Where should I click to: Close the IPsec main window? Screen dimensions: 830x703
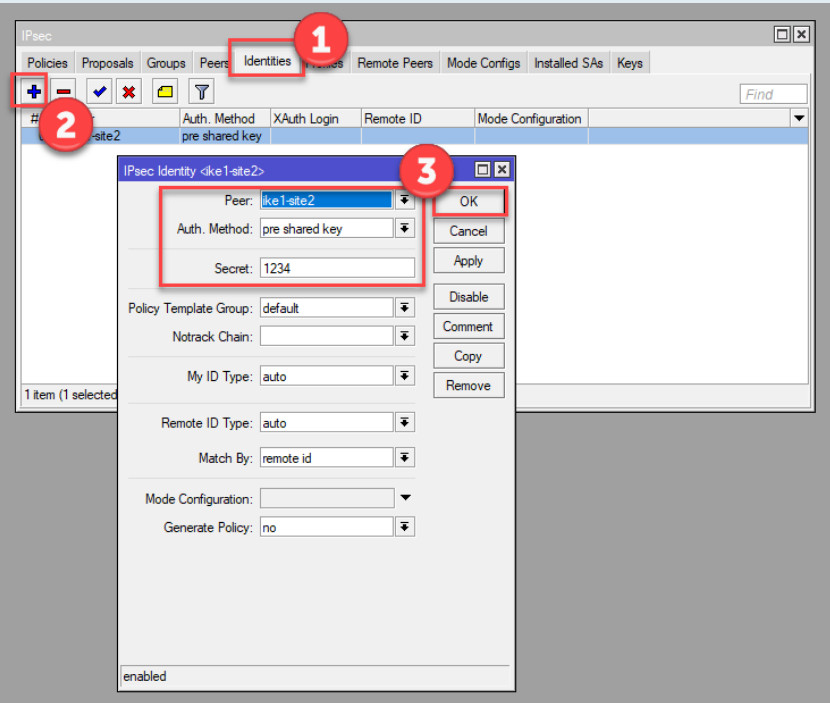[801, 34]
